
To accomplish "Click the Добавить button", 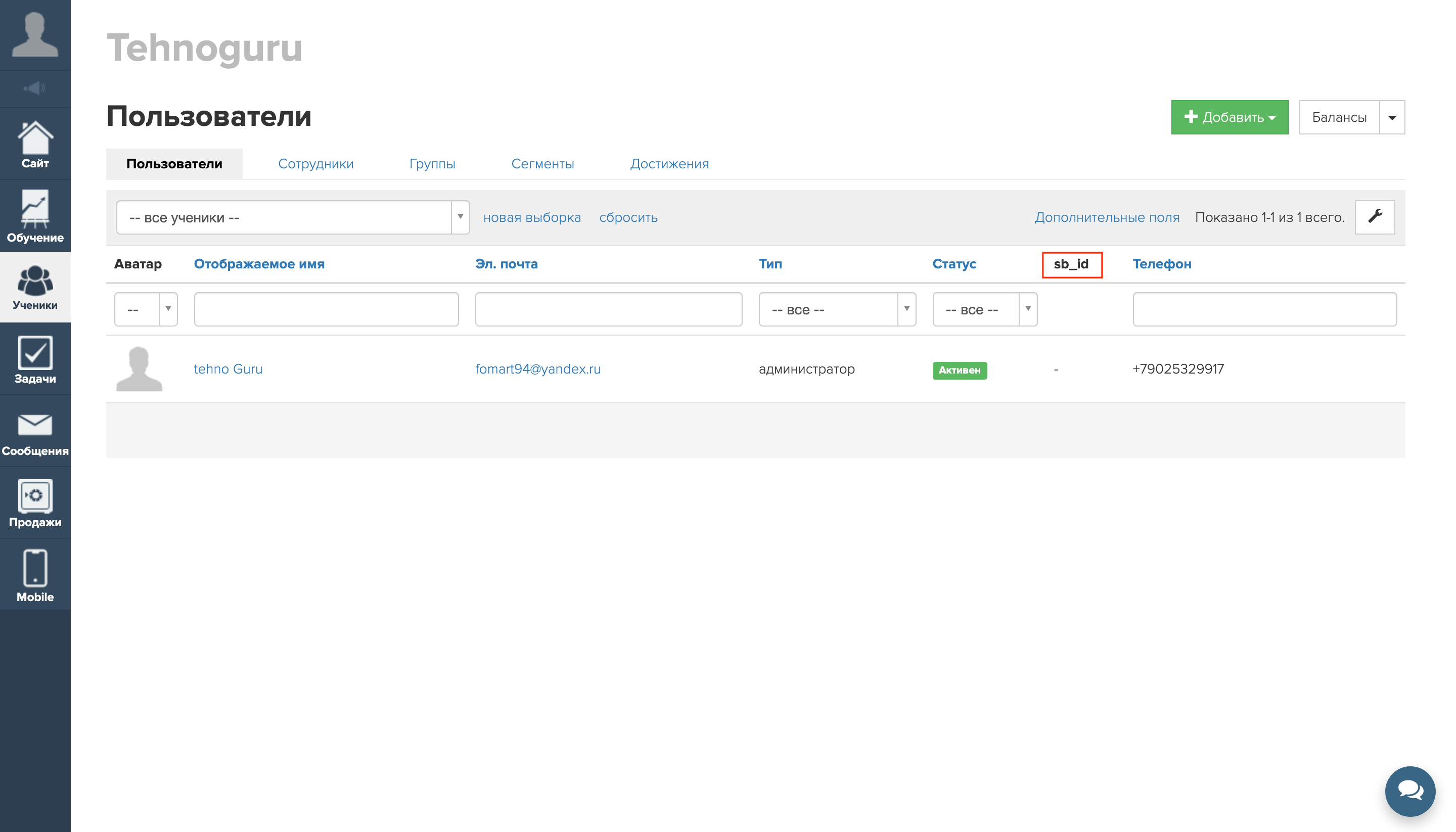I will click(x=1230, y=117).
